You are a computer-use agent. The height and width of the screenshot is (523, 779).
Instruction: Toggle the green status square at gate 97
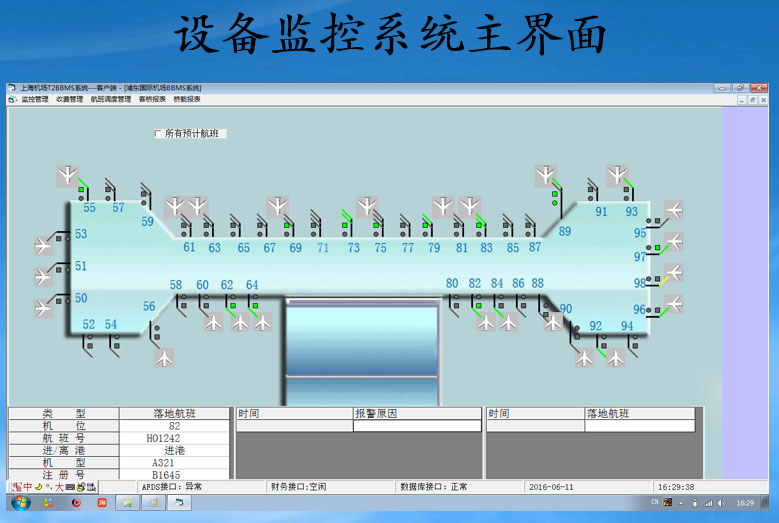(x=656, y=247)
